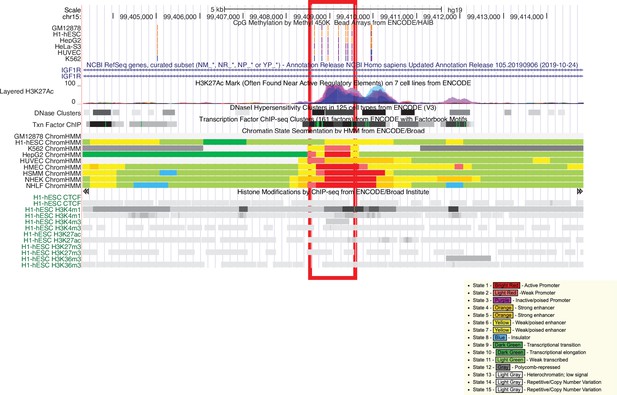Select the State 12 Gray swatch
The width and height of the screenshot is (617, 395).
(503, 367)
